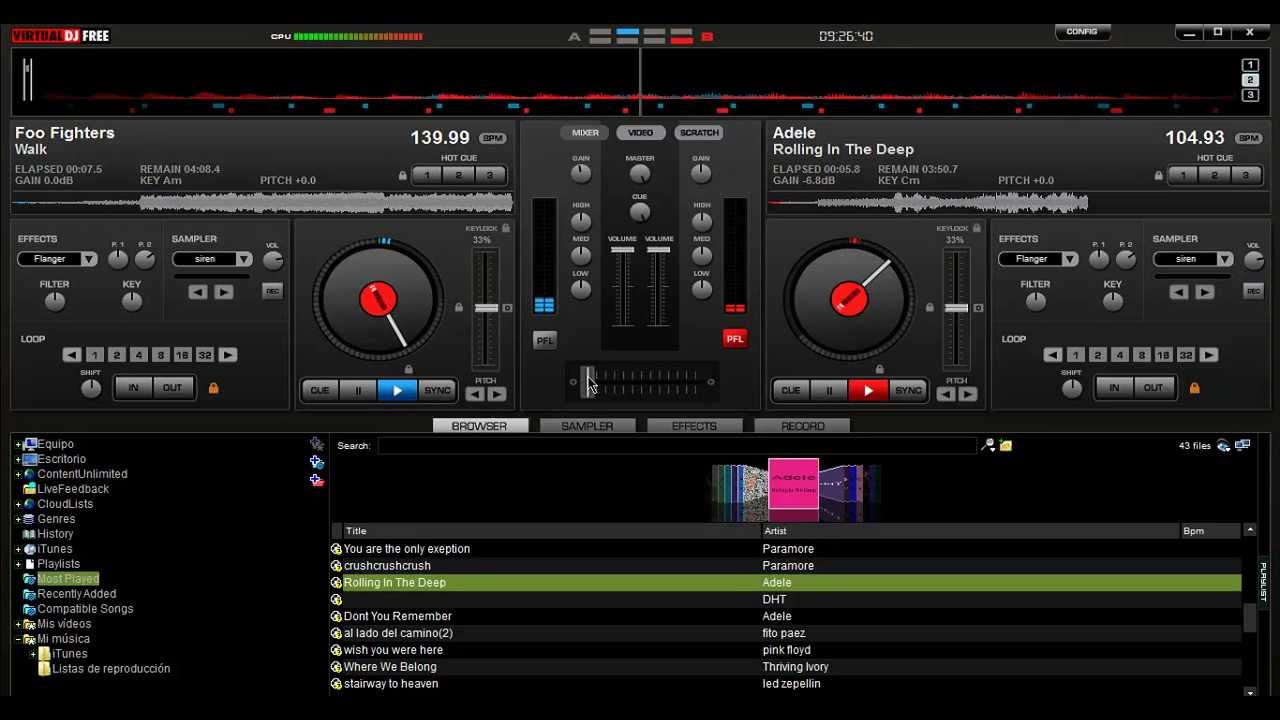Collapse the Mi música tree node
This screenshot has width=1280, height=720.
(18, 639)
